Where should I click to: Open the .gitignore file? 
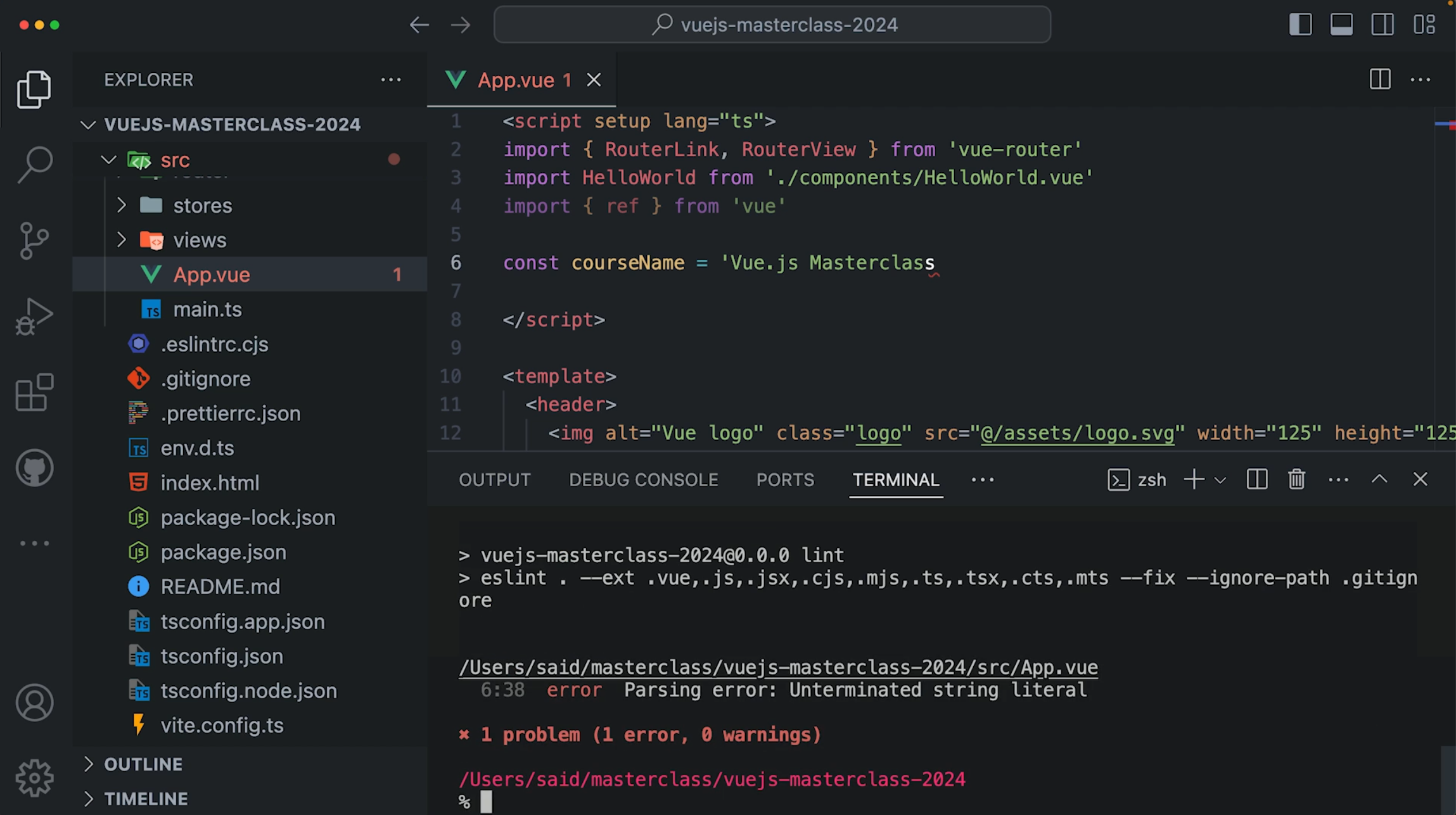tap(250, 379)
